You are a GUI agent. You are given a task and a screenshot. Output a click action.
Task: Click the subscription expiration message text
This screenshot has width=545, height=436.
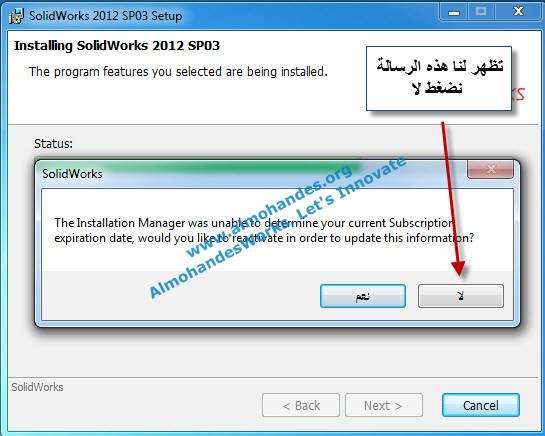coord(264,231)
